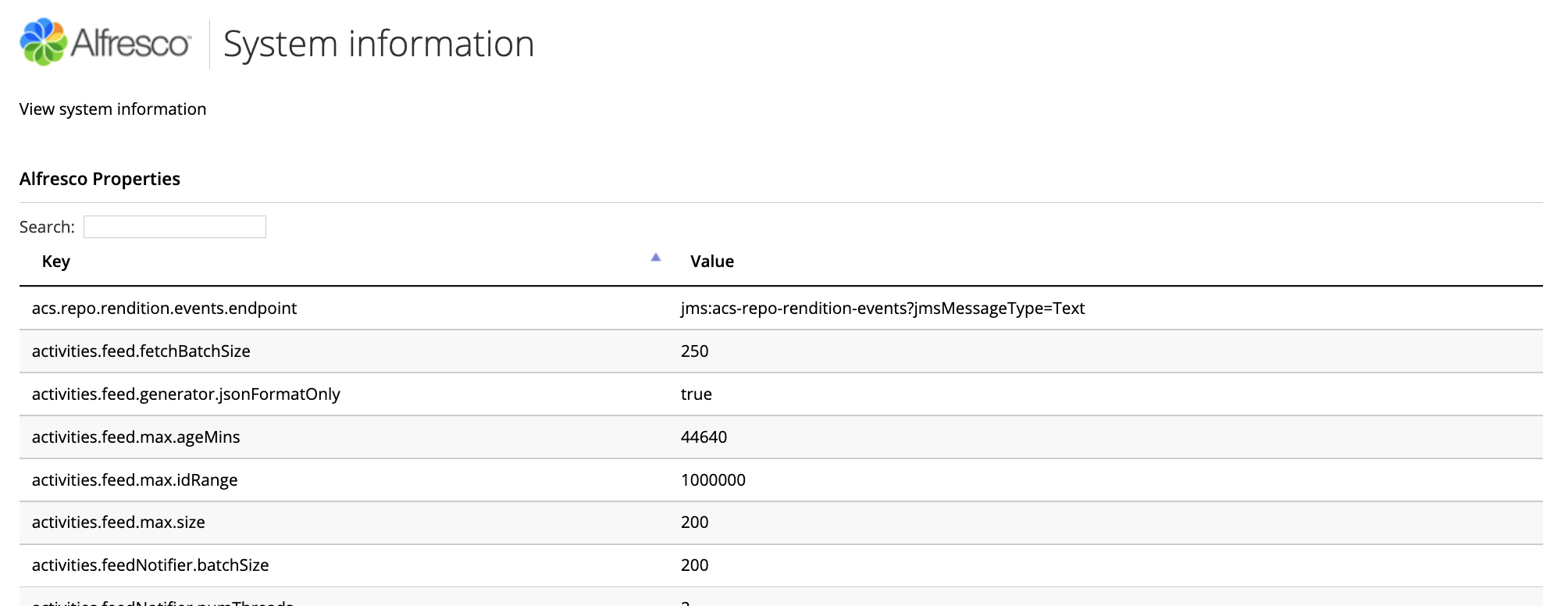This screenshot has height=606, width=1568.
Task: Select the 200 value for activities.feedNotifier.batchSize
Action: pos(695,565)
